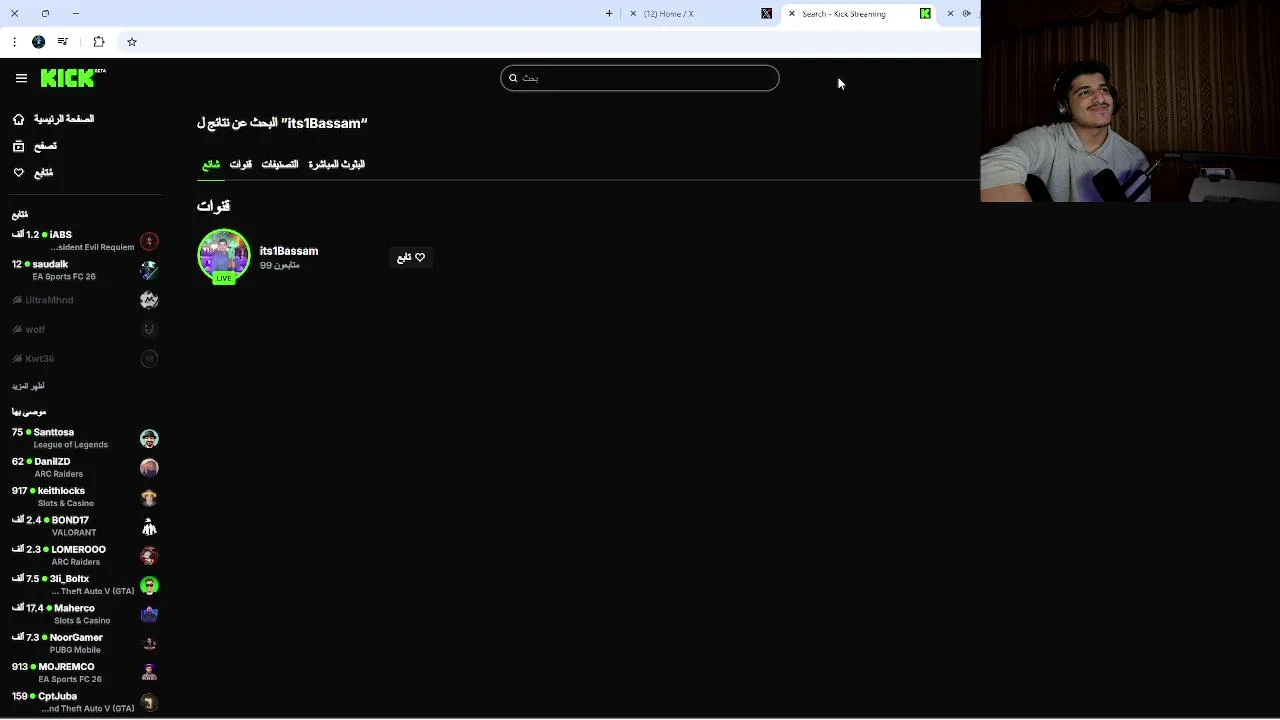Open saudalk channel name in sidebar
The height and width of the screenshot is (720, 1280).
click(x=50, y=264)
